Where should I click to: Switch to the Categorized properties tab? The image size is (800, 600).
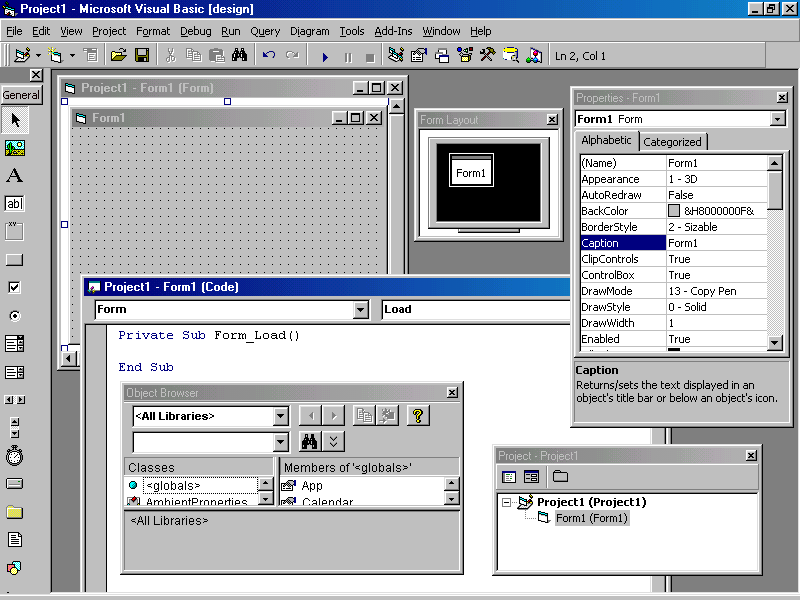pos(672,142)
